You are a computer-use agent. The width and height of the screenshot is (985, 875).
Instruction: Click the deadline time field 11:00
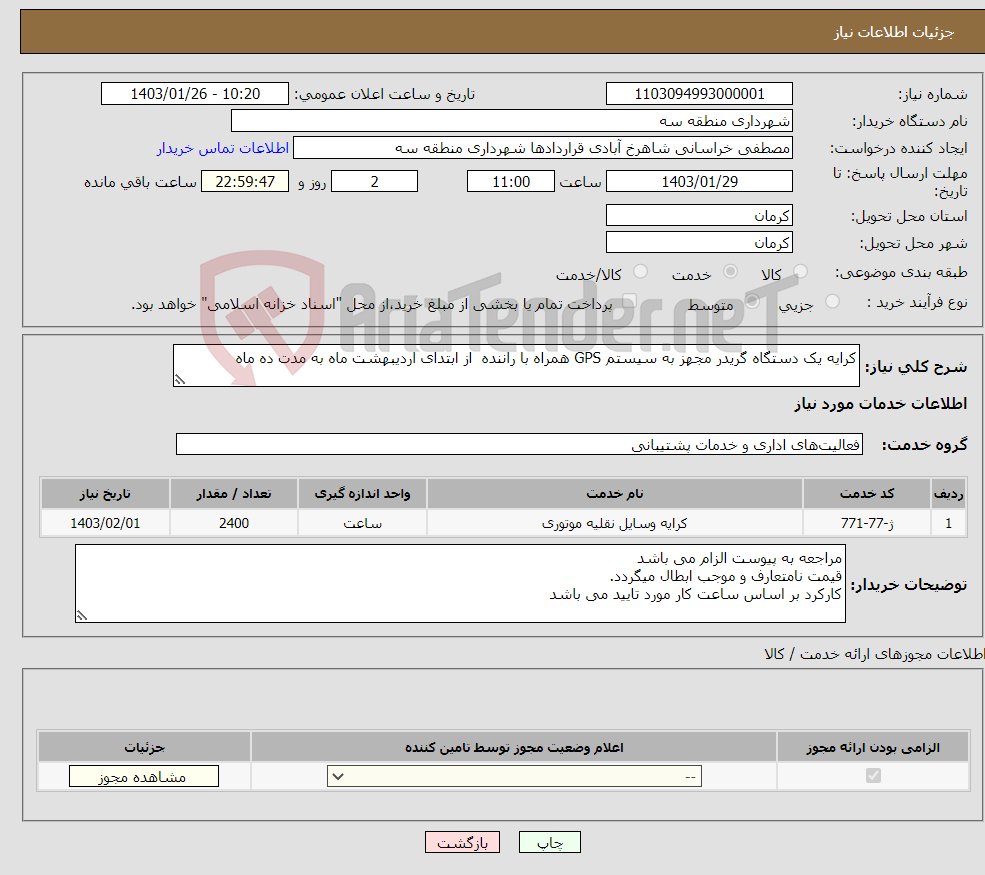point(511,182)
